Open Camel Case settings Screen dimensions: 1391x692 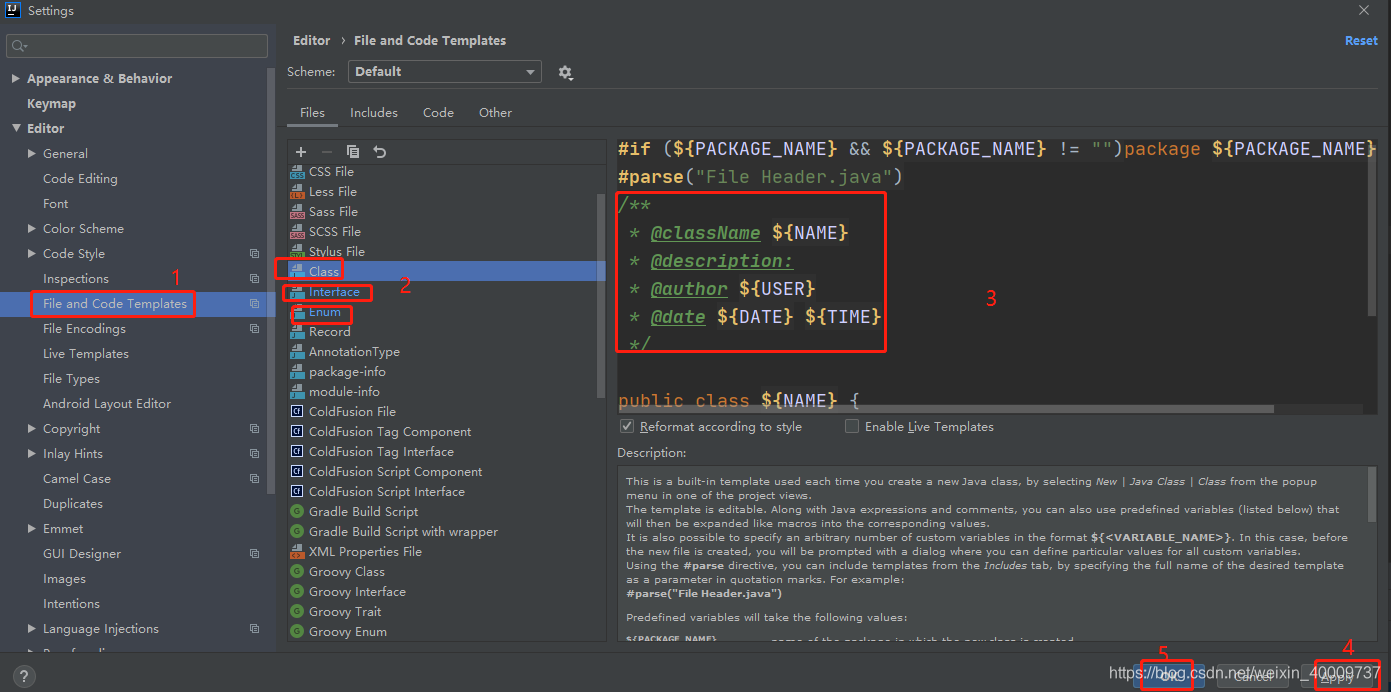tap(77, 479)
